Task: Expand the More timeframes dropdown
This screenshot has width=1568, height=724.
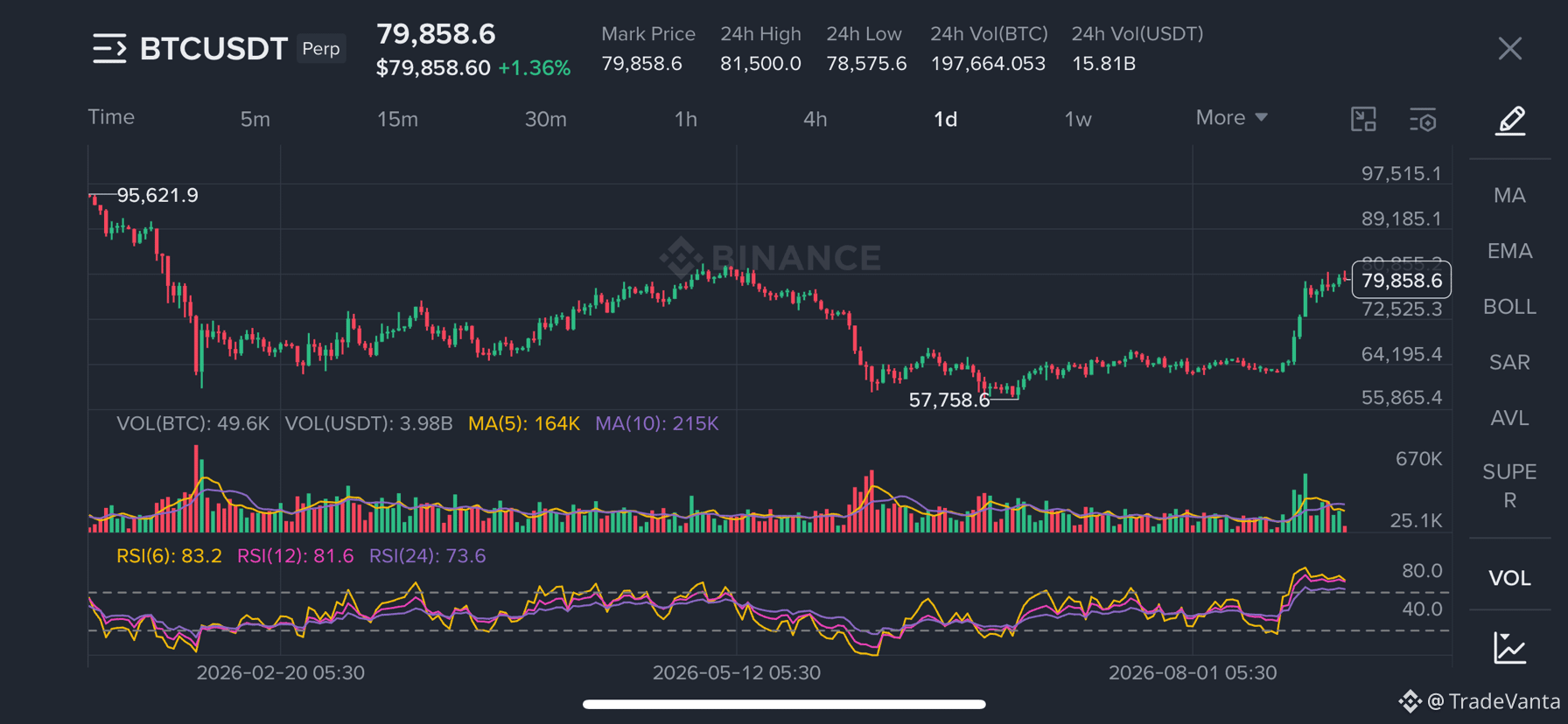Action: coord(1232,118)
